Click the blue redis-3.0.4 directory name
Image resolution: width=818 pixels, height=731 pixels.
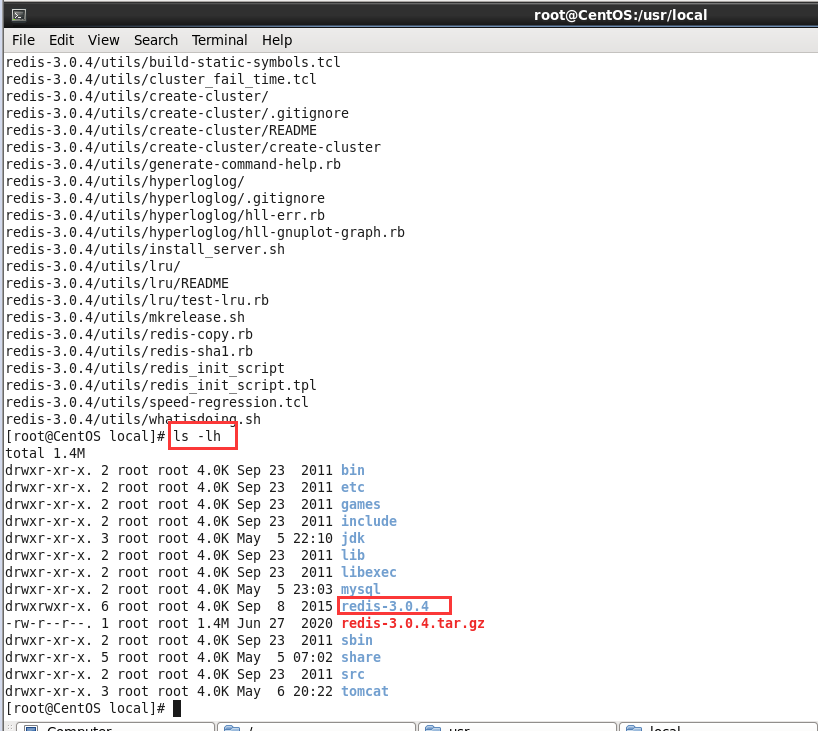(x=385, y=606)
